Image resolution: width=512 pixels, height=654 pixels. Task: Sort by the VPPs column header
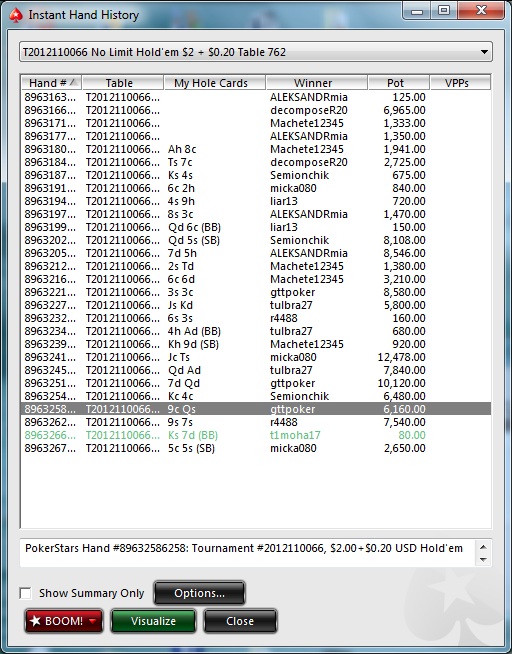tap(460, 83)
